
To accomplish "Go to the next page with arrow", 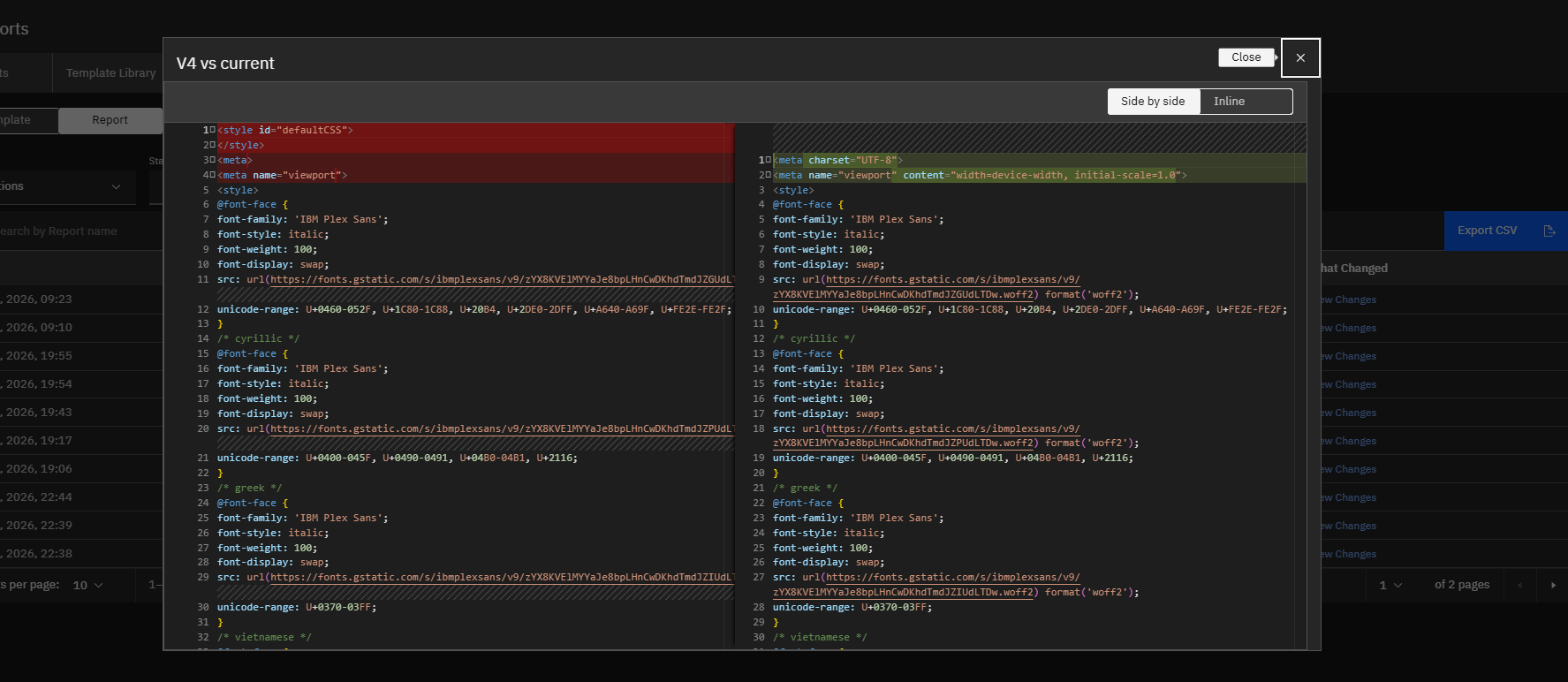I will pos(1553,585).
